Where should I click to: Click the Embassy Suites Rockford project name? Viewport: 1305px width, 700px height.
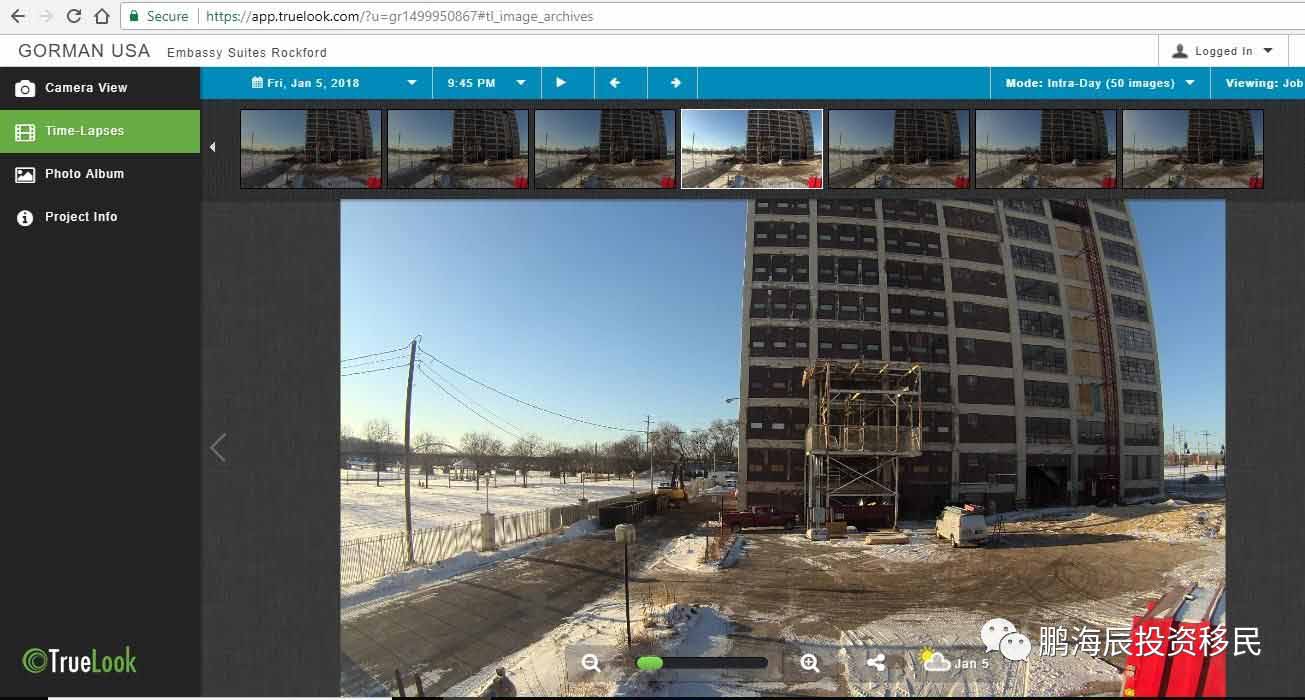(x=247, y=52)
